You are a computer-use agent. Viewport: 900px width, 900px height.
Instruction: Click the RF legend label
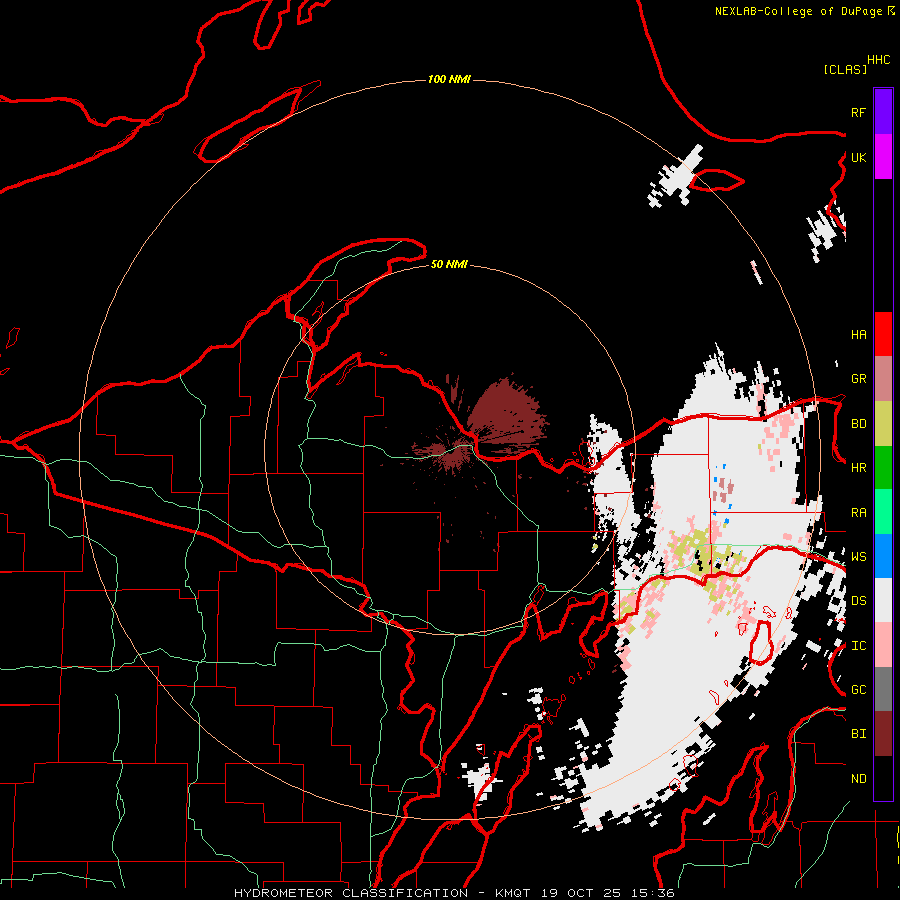click(x=858, y=112)
